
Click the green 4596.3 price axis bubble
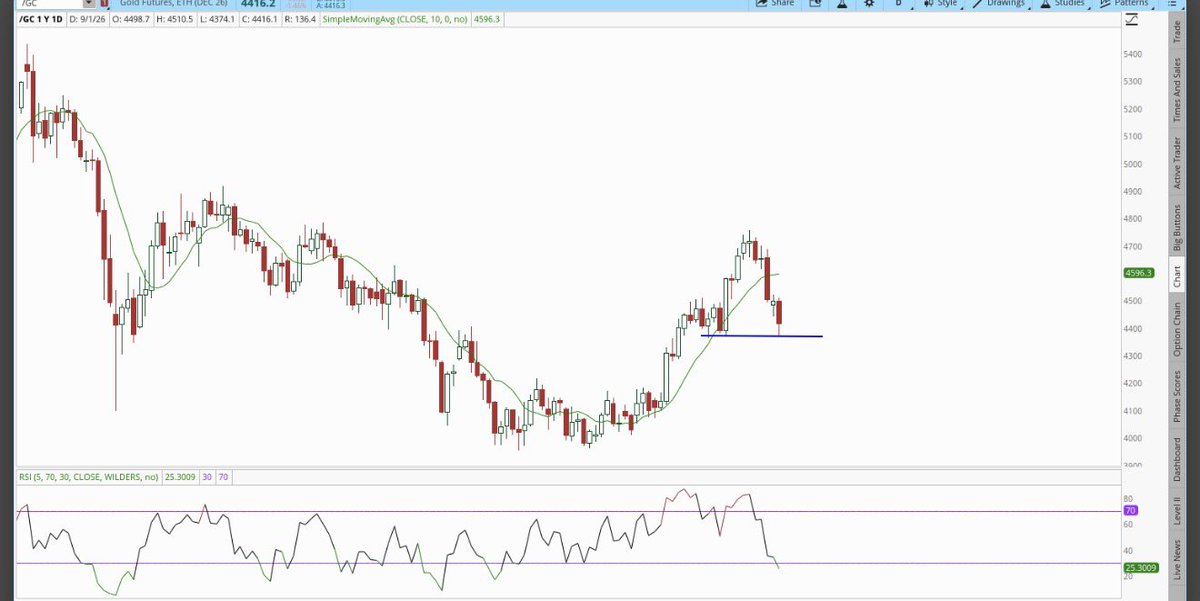[1139, 272]
